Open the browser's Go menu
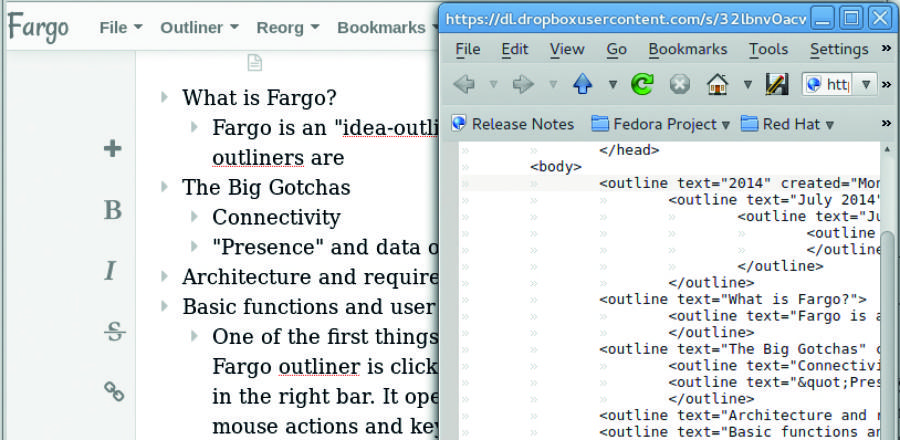900x440 pixels. tap(616, 49)
